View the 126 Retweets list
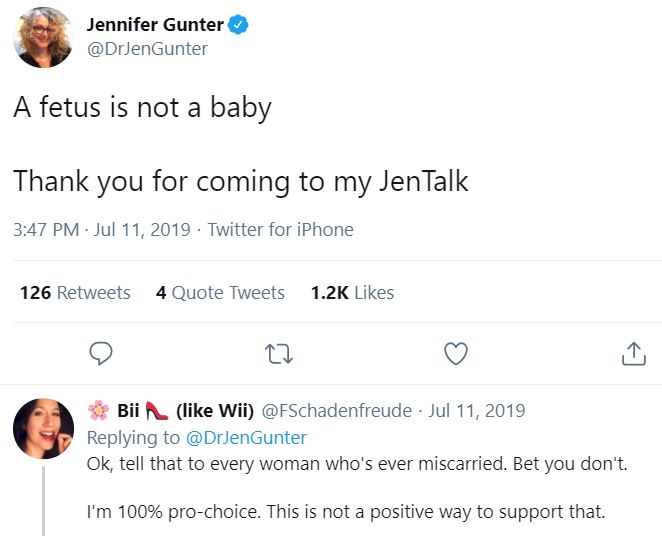This screenshot has width=662, height=536. [x=75, y=292]
